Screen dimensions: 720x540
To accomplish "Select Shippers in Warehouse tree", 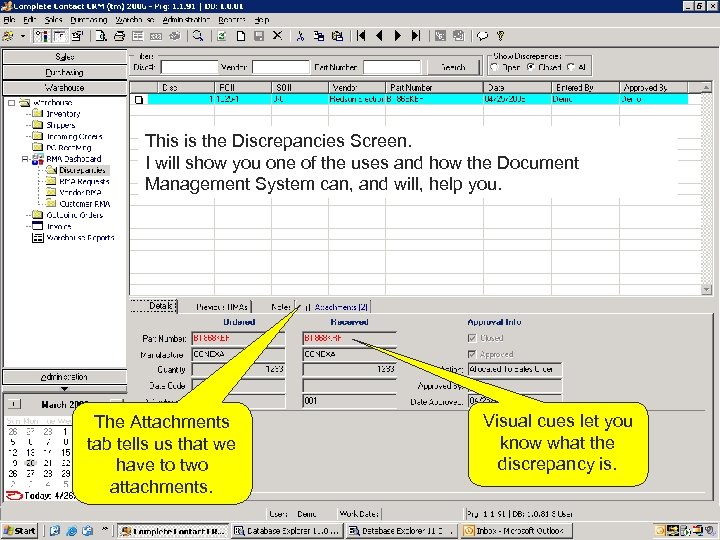I will tap(61, 125).
